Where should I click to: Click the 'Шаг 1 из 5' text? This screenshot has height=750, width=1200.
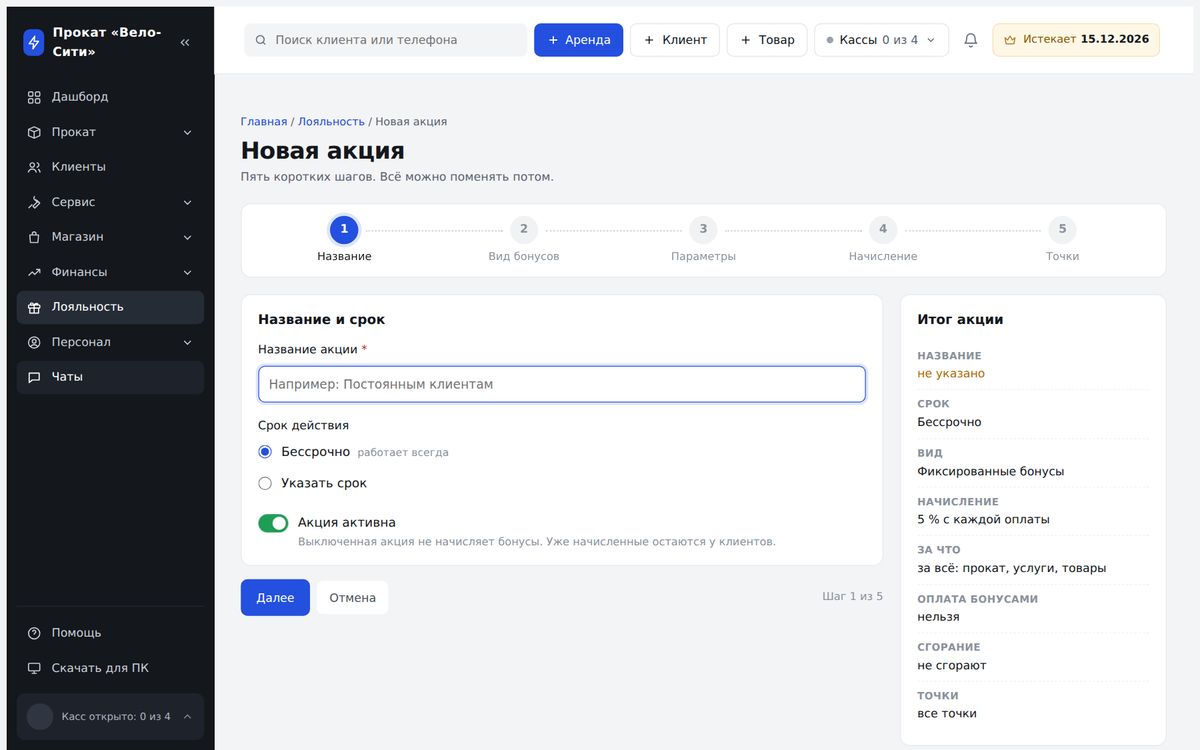point(853,597)
